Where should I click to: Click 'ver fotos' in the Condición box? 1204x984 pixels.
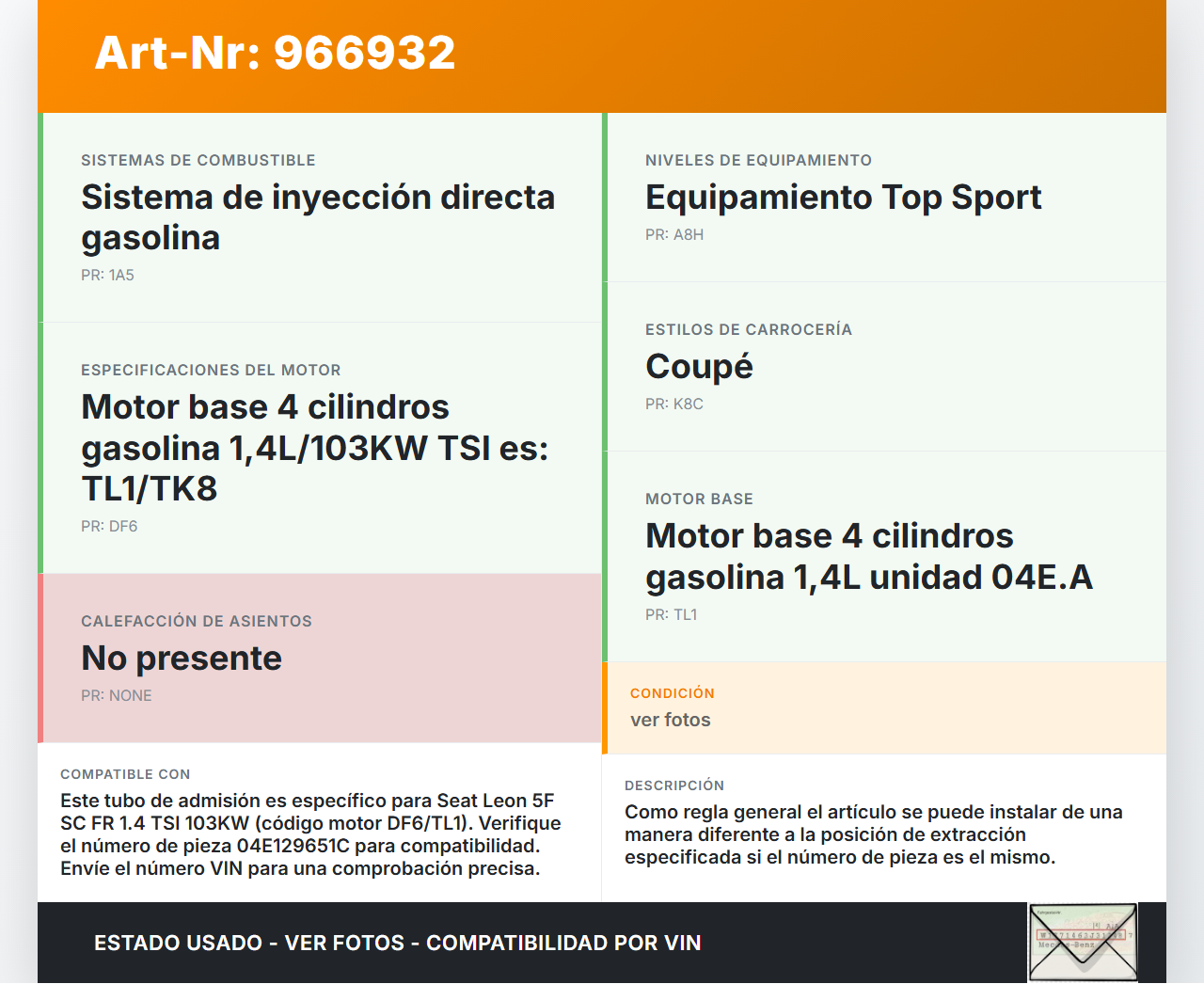670,721
